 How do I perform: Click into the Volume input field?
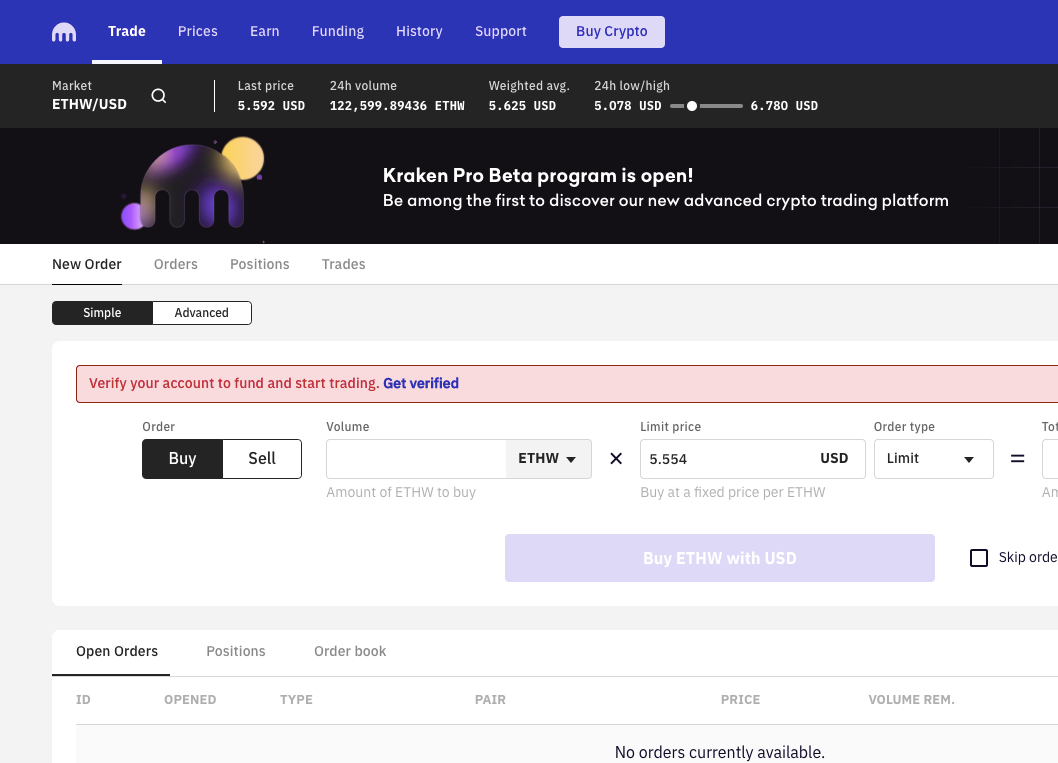(416, 459)
